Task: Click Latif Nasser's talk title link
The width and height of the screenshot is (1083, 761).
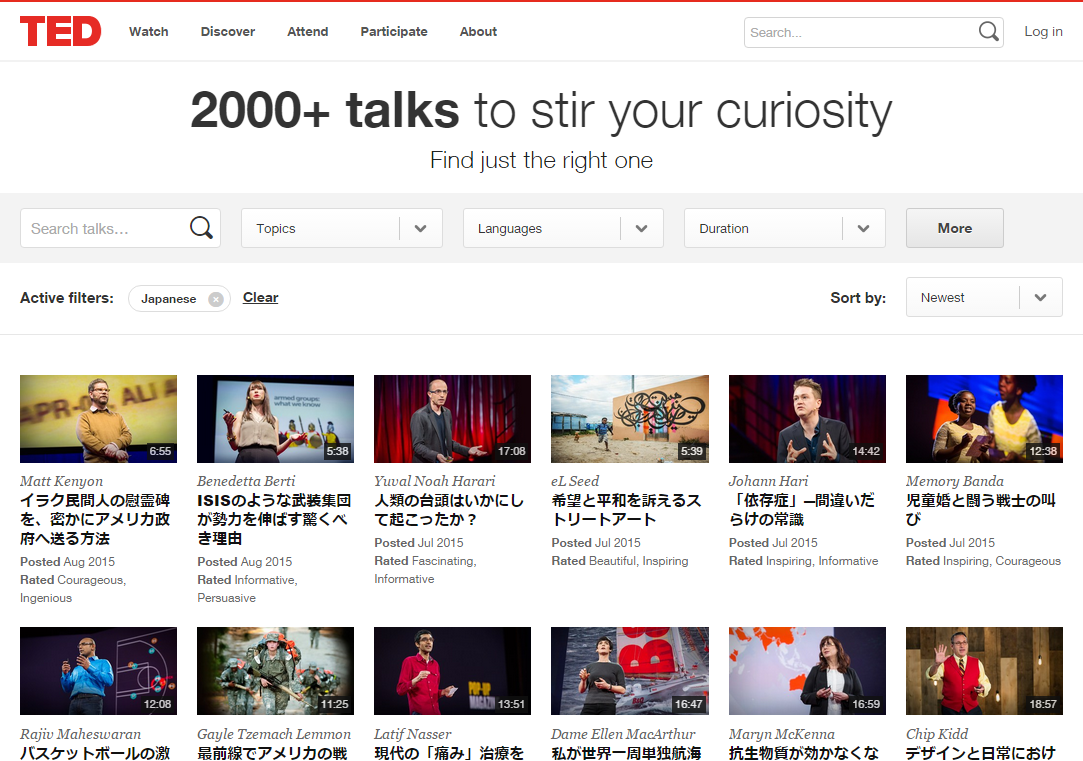Action: pos(449,753)
